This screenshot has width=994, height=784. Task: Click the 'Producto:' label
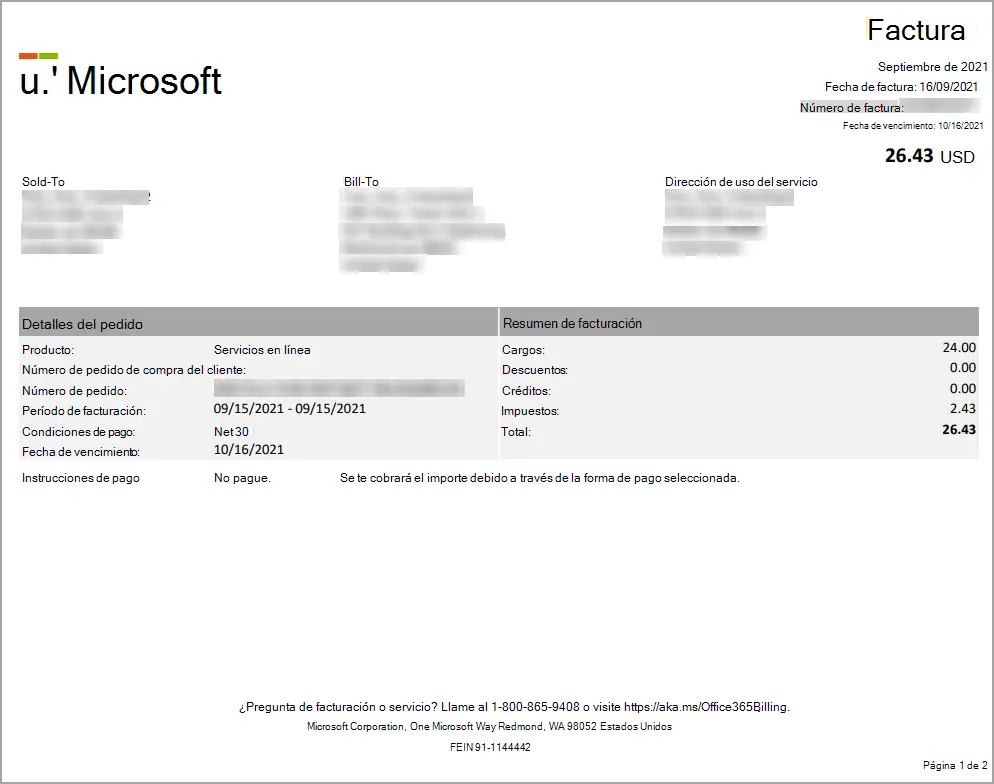[48, 350]
